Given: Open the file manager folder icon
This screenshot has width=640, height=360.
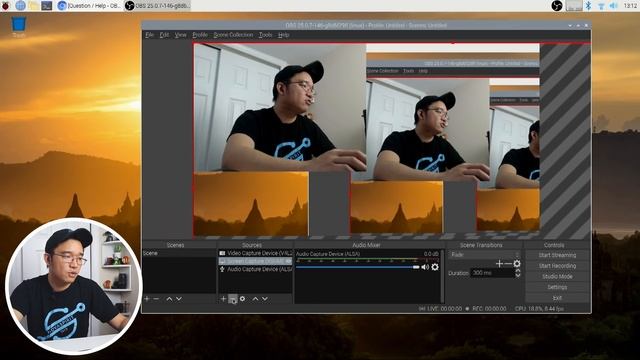Looking at the screenshot, I should [34, 6].
